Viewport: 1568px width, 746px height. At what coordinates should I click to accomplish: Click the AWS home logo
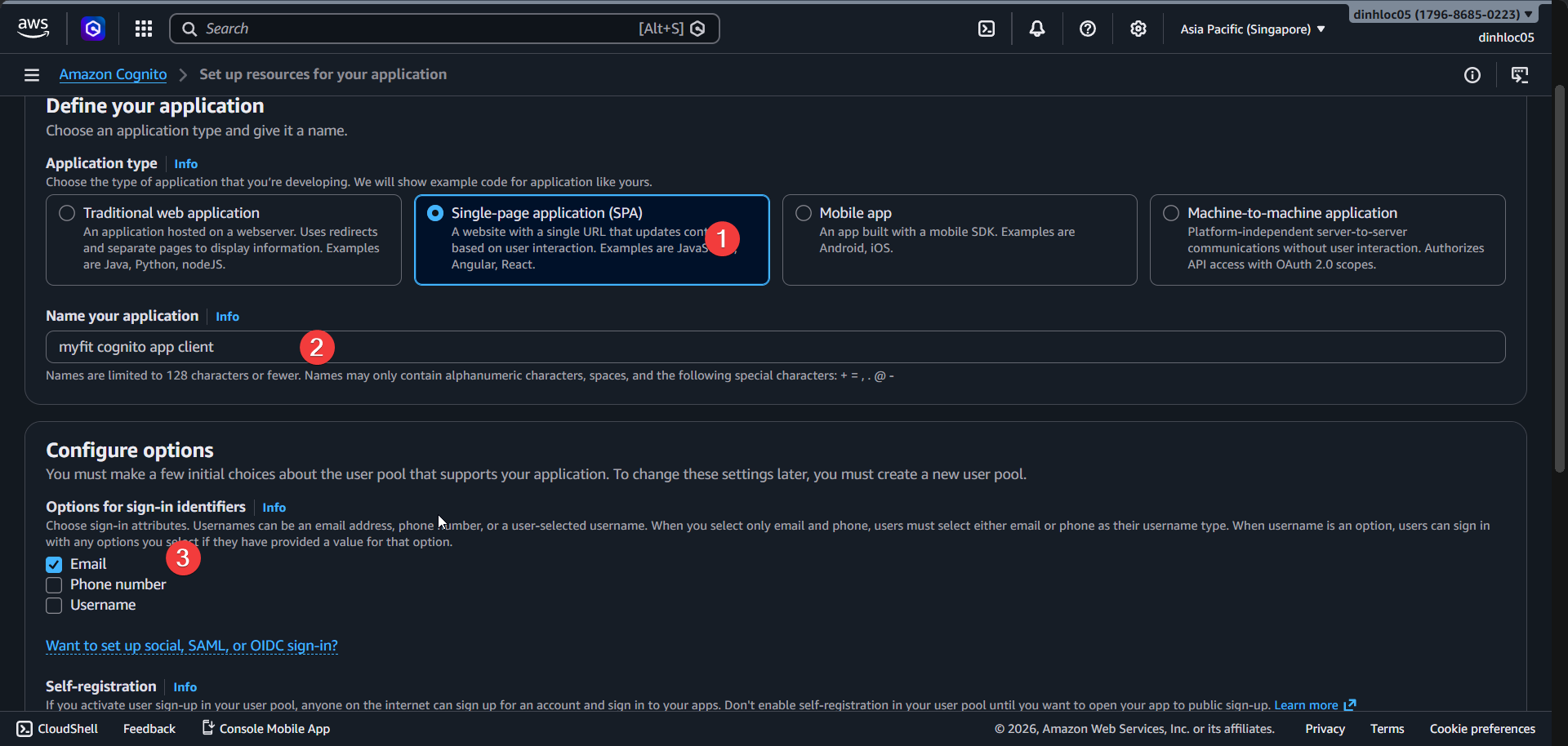coord(33,27)
